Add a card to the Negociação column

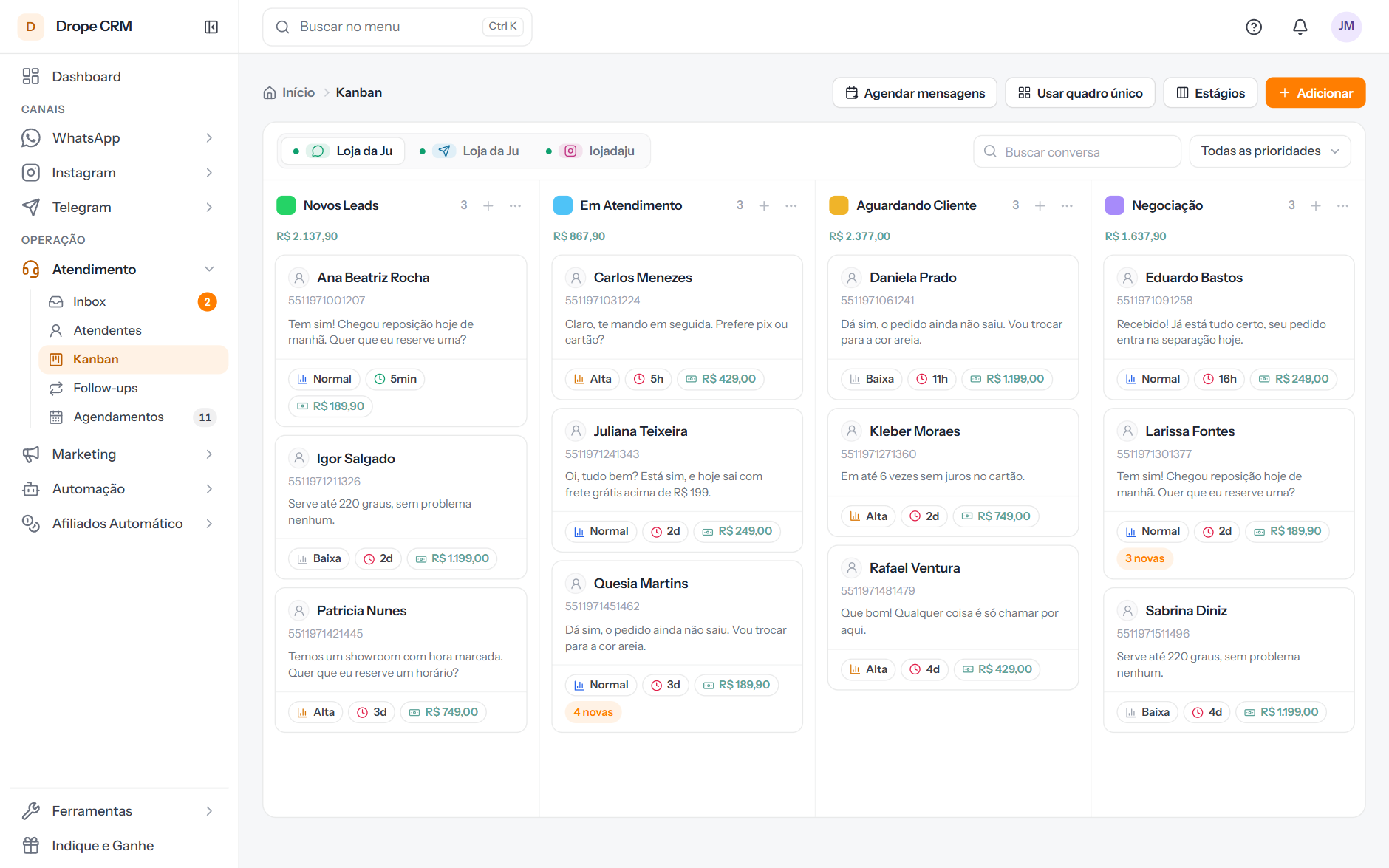(x=1316, y=205)
